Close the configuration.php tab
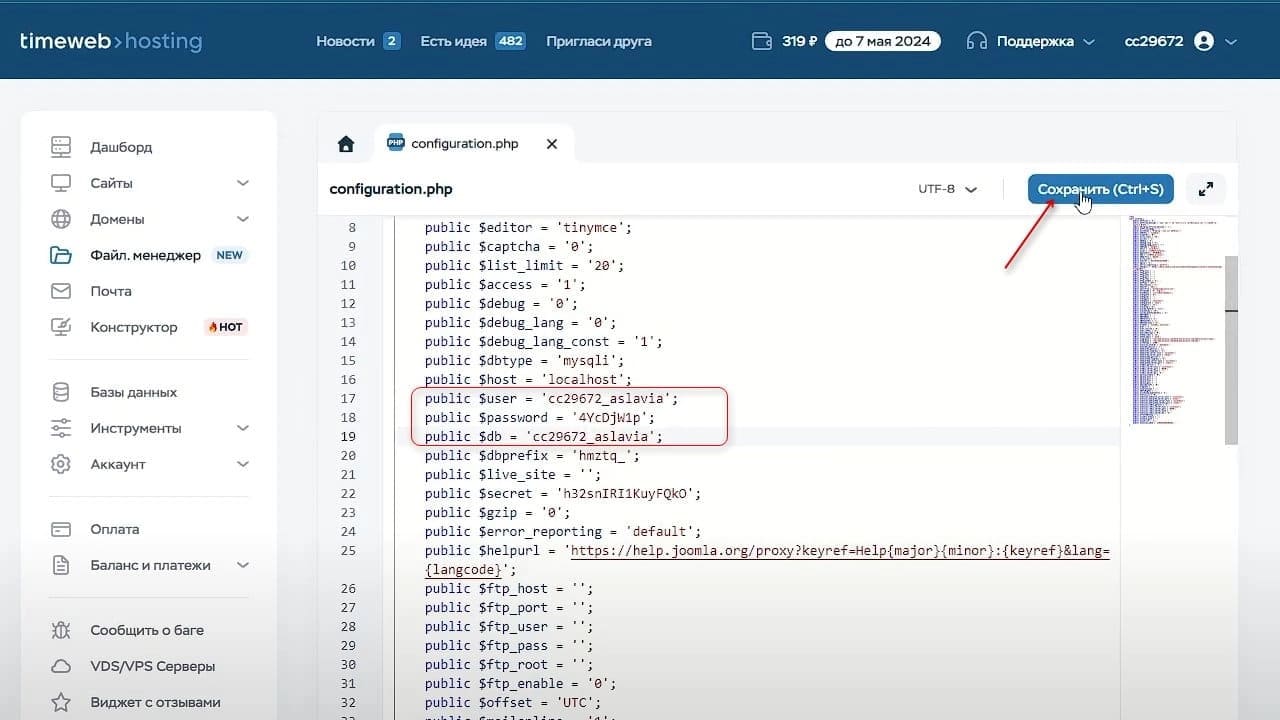The width and height of the screenshot is (1280, 720). (x=551, y=144)
